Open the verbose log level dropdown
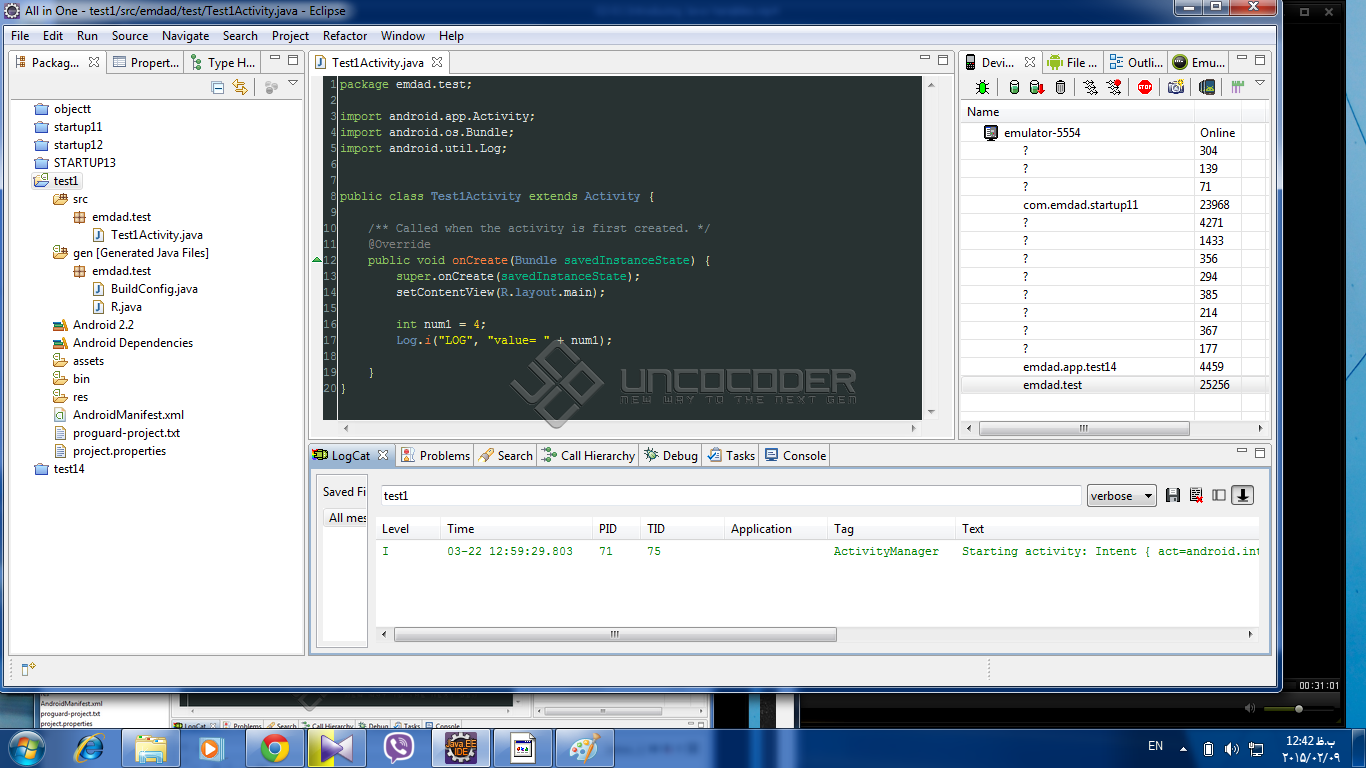The image size is (1366, 768). click(x=1121, y=495)
